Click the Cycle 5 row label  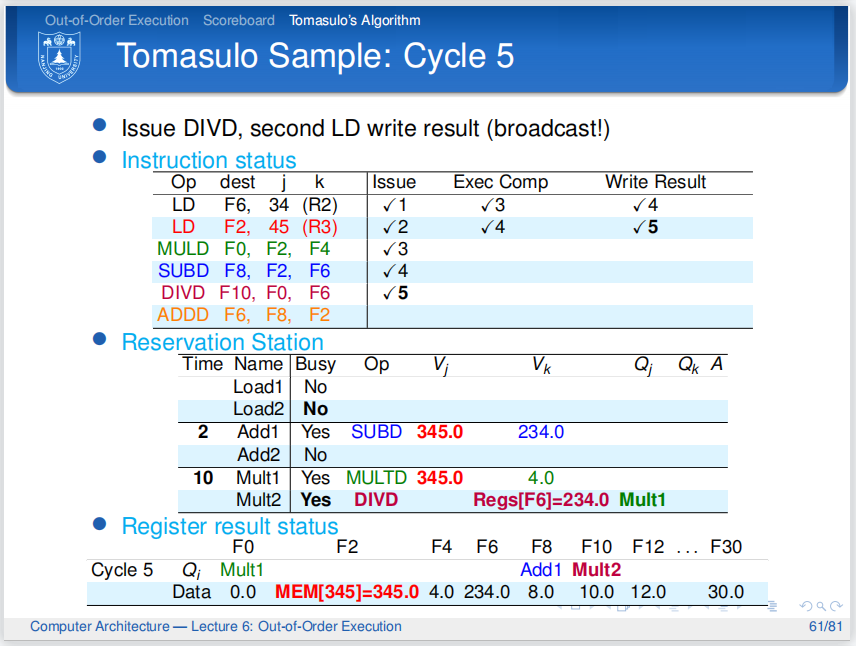pos(122,570)
